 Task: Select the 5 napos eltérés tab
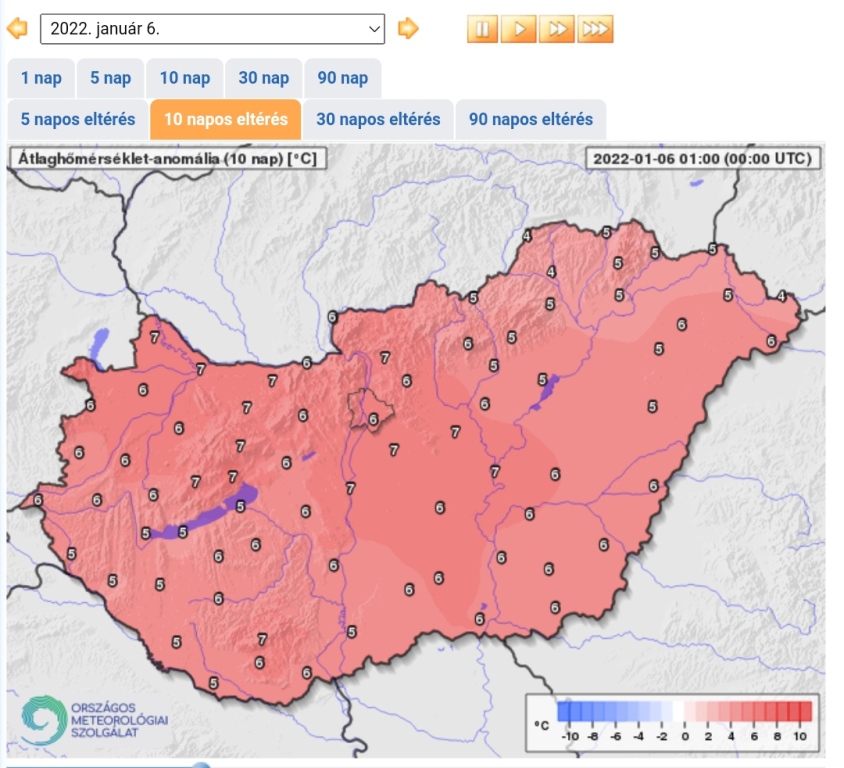pos(78,119)
